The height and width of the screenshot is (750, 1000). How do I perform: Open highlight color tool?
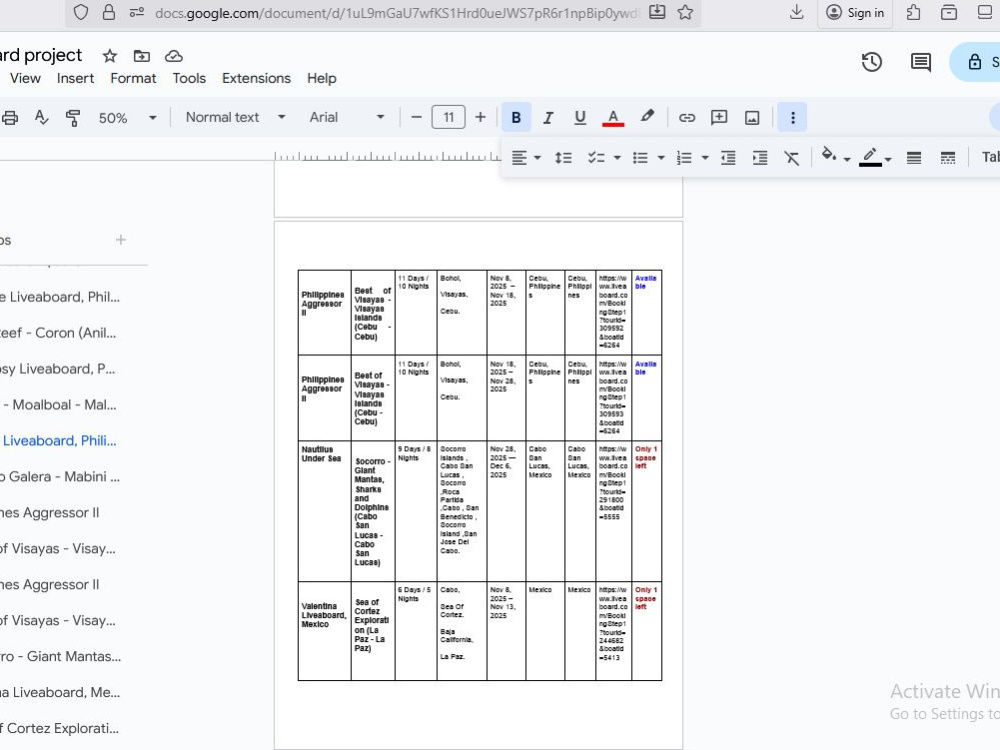coord(647,117)
